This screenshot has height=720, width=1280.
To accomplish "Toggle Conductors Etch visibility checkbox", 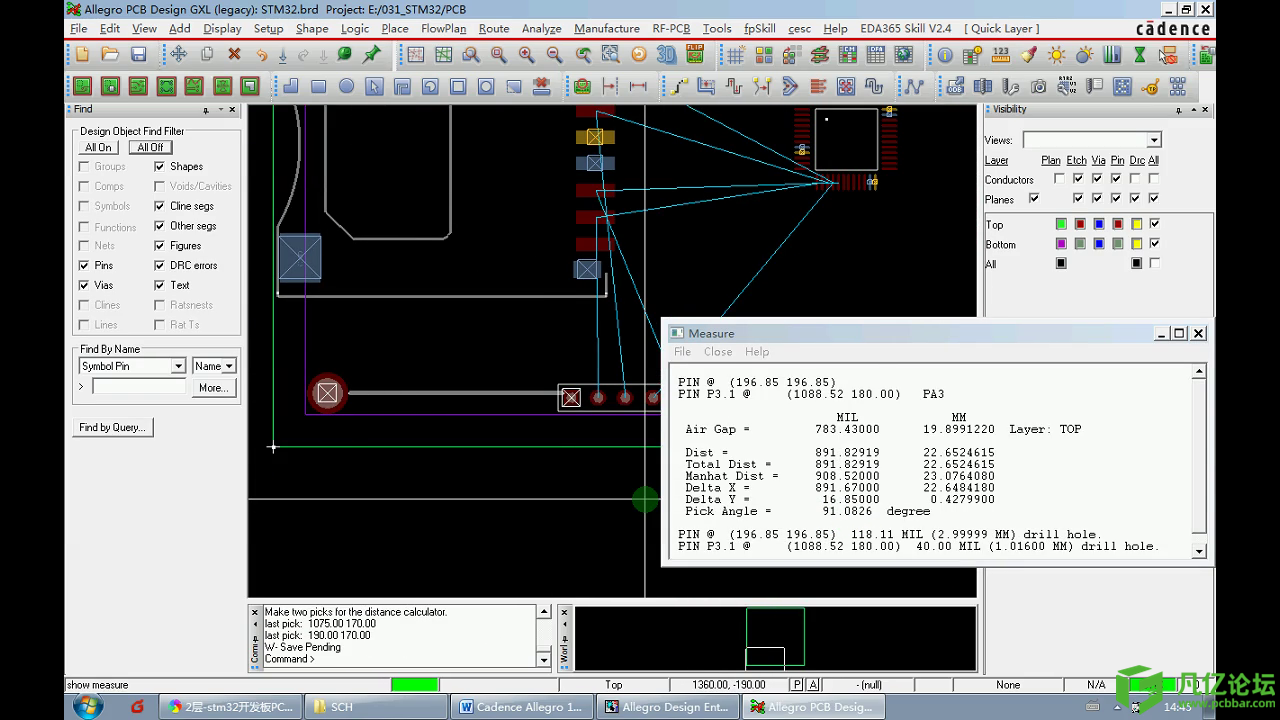I will (1078, 179).
